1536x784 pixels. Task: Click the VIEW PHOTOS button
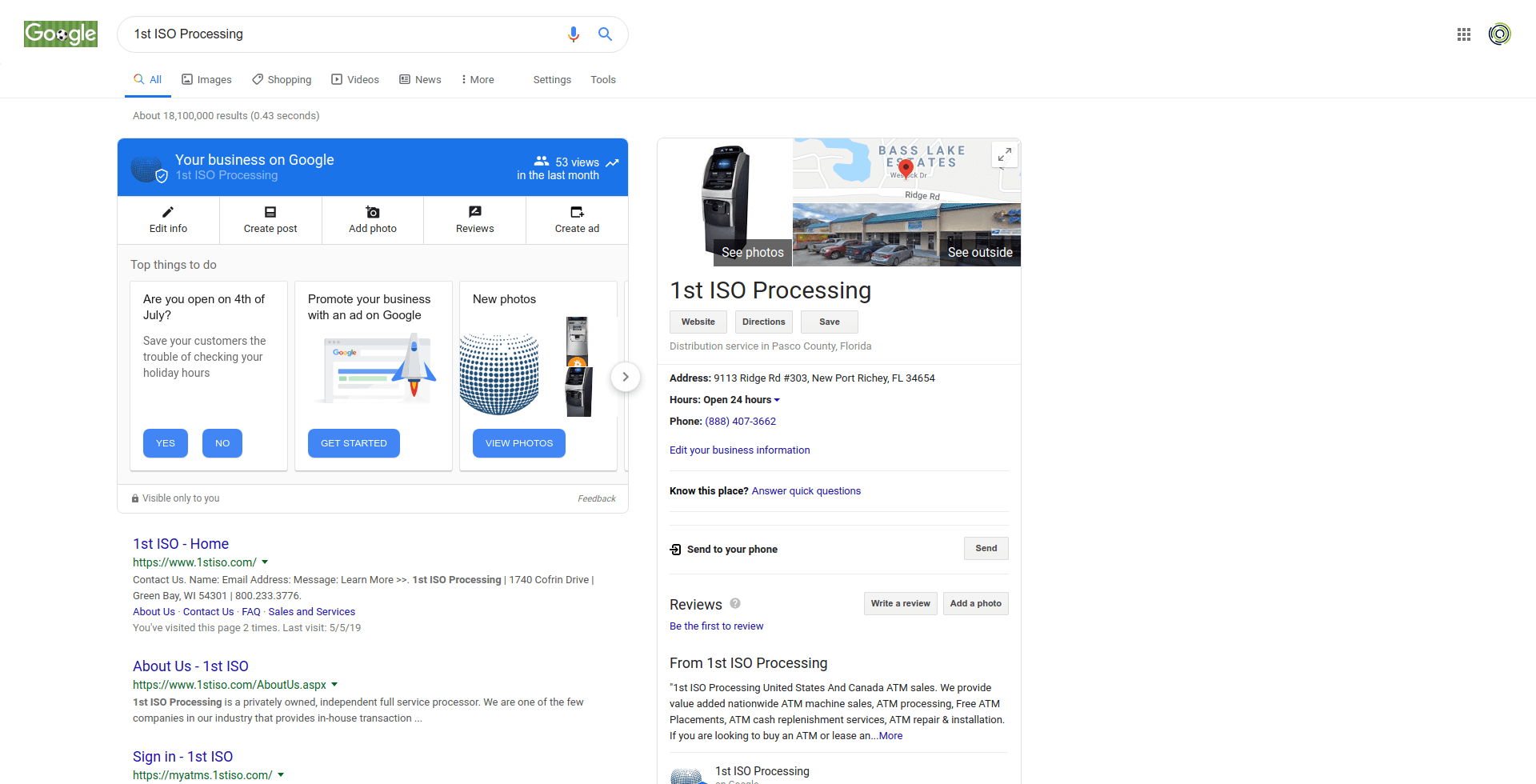(519, 443)
